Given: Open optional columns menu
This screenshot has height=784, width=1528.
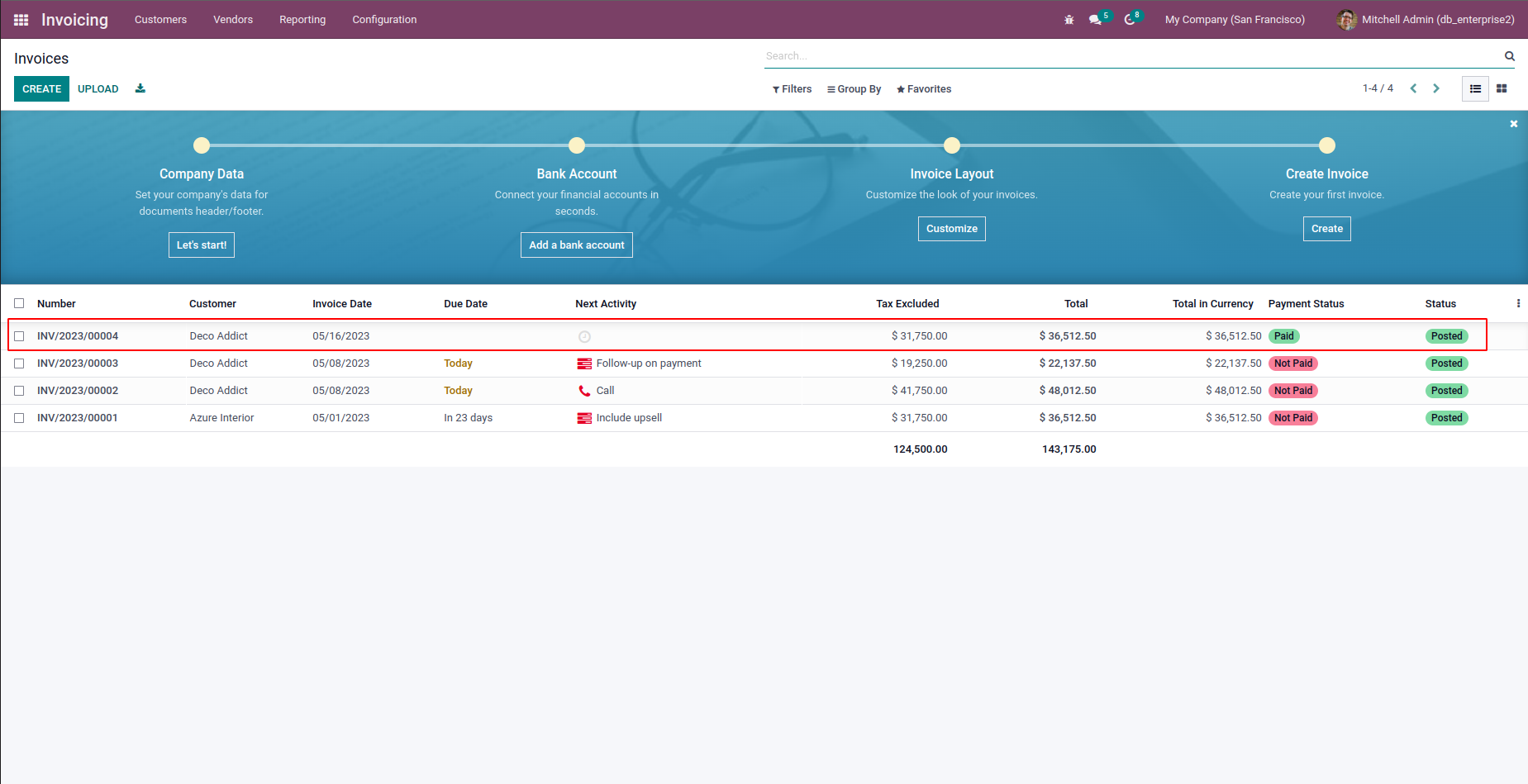Looking at the screenshot, I should tap(1518, 303).
